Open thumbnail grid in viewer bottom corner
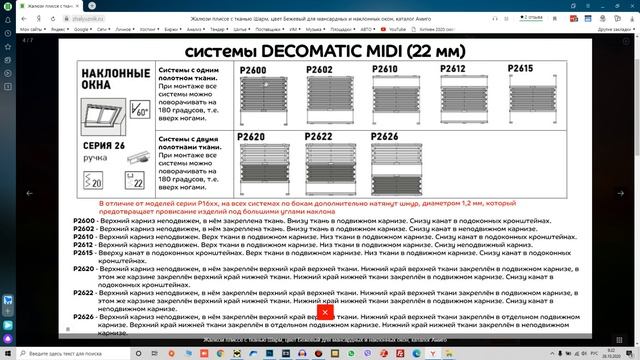Viewport: 640px width, 360px height. (x=619, y=340)
